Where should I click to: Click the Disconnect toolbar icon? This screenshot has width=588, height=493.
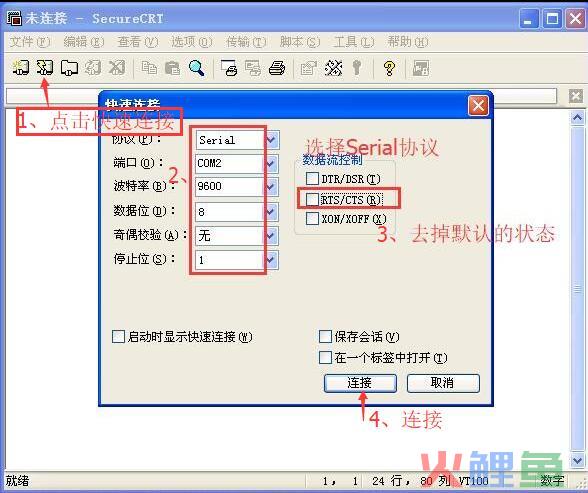[x=117, y=68]
